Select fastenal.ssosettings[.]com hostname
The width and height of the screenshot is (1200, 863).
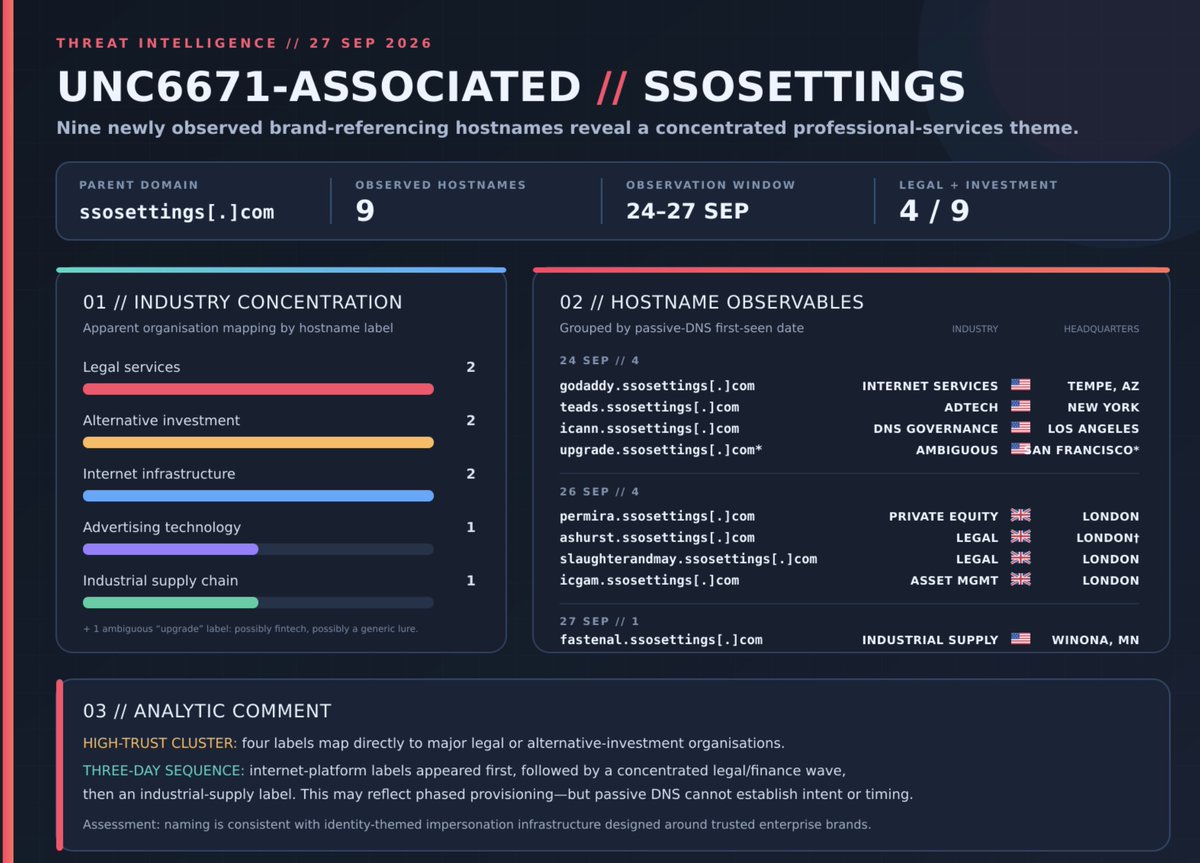661,639
